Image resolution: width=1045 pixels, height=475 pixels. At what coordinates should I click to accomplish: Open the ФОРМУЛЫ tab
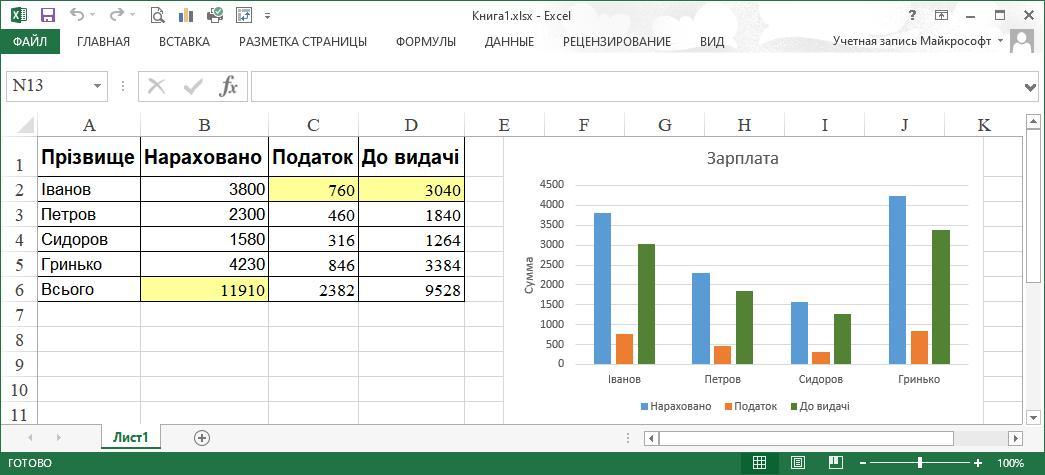(x=425, y=41)
